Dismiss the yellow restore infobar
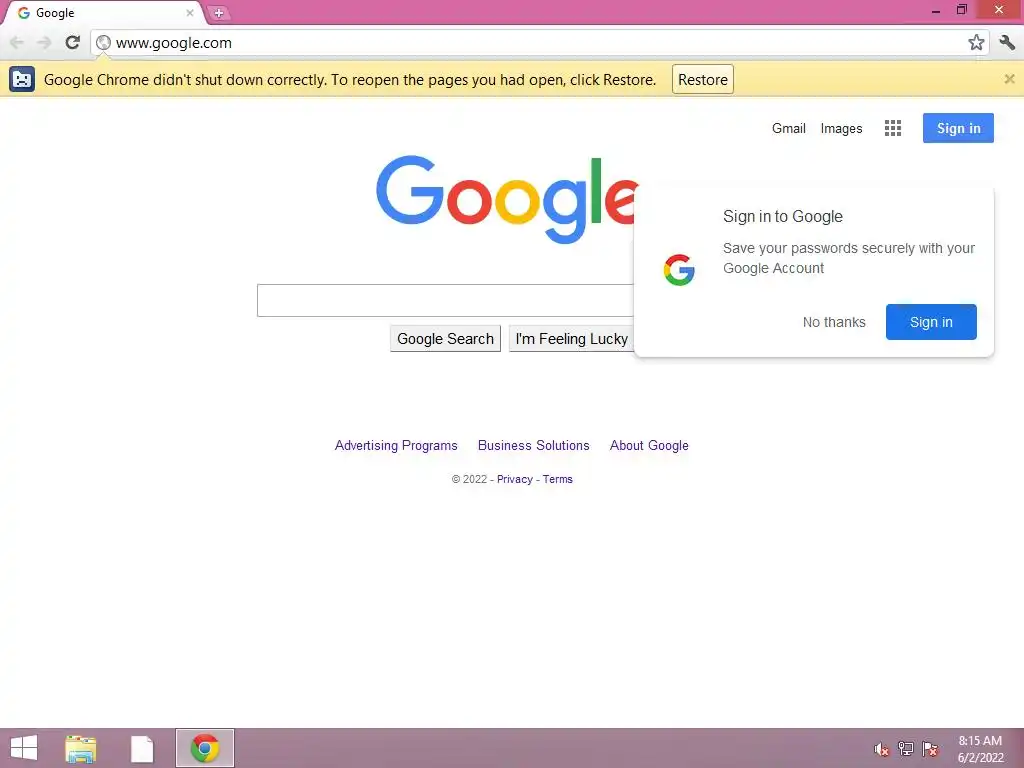The height and width of the screenshot is (768, 1024). 1009,79
